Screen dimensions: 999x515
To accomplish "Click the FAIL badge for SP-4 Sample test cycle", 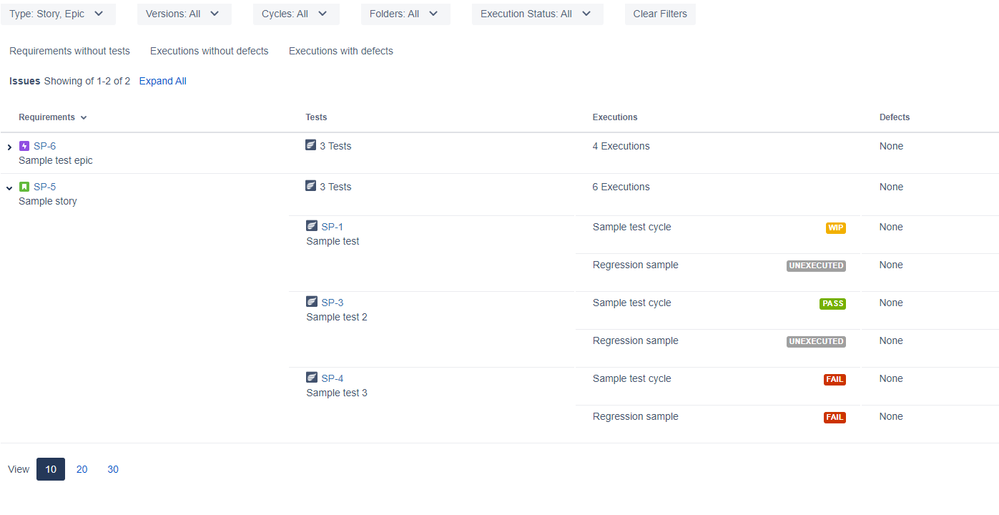I will [x=835, y=380].
